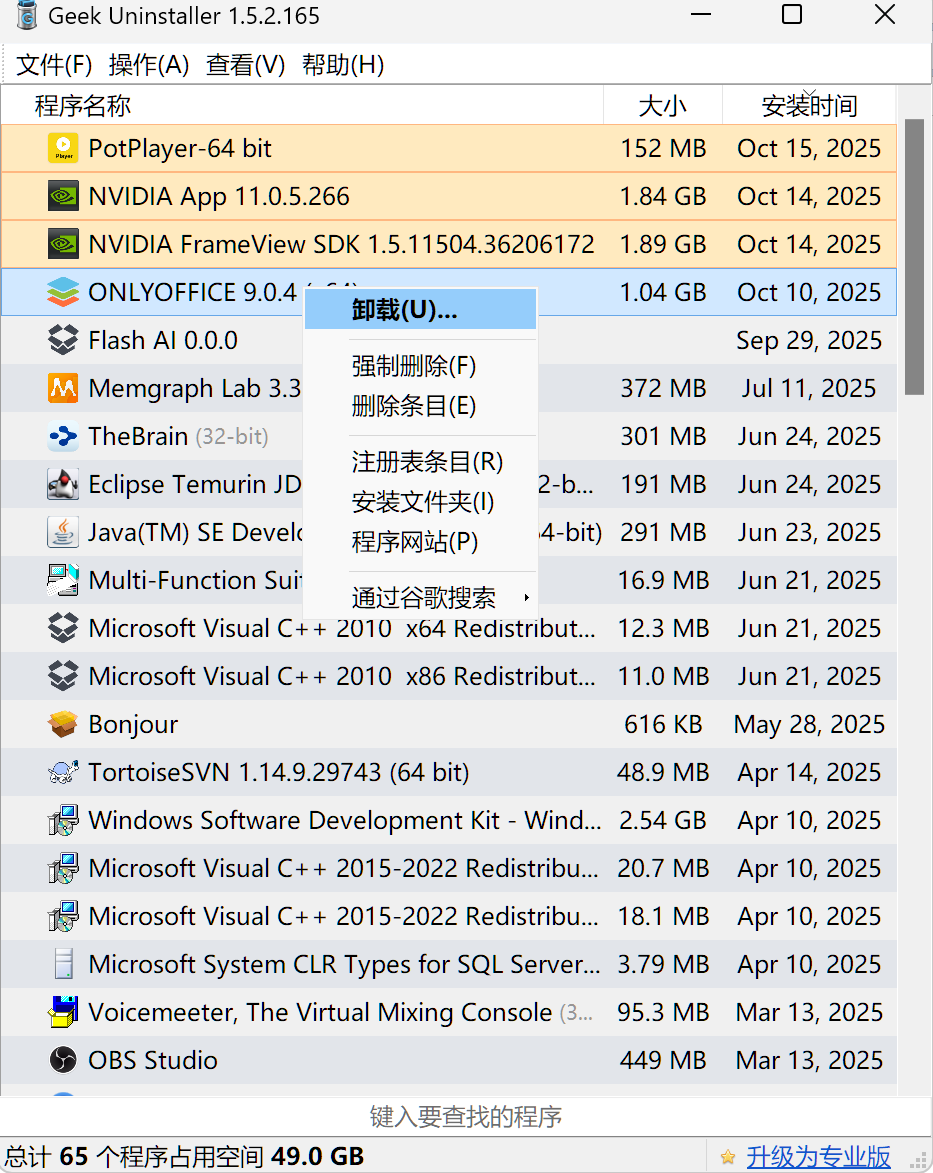Click the Memgraph Lab orange icon
This screenshot has height=1173, width=933.
[63, 389]
